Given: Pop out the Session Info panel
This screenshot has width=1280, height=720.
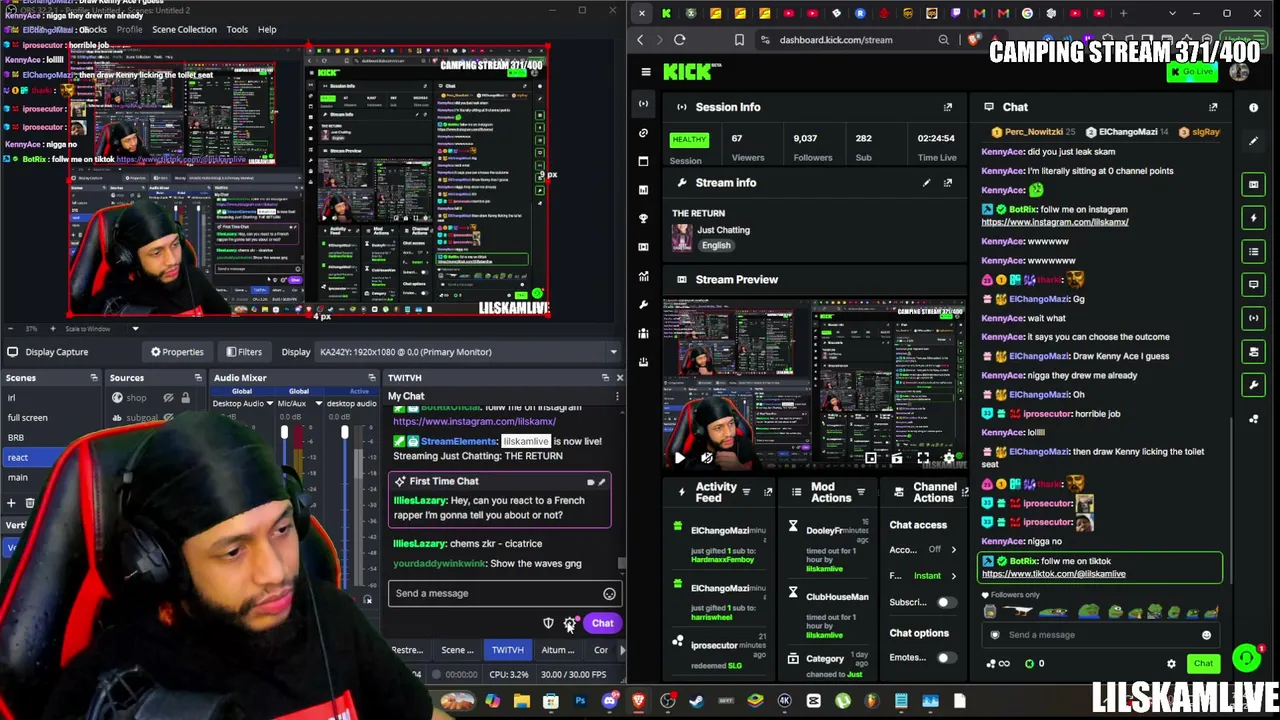Looking at the screenshot, I should tap(948, 107).
